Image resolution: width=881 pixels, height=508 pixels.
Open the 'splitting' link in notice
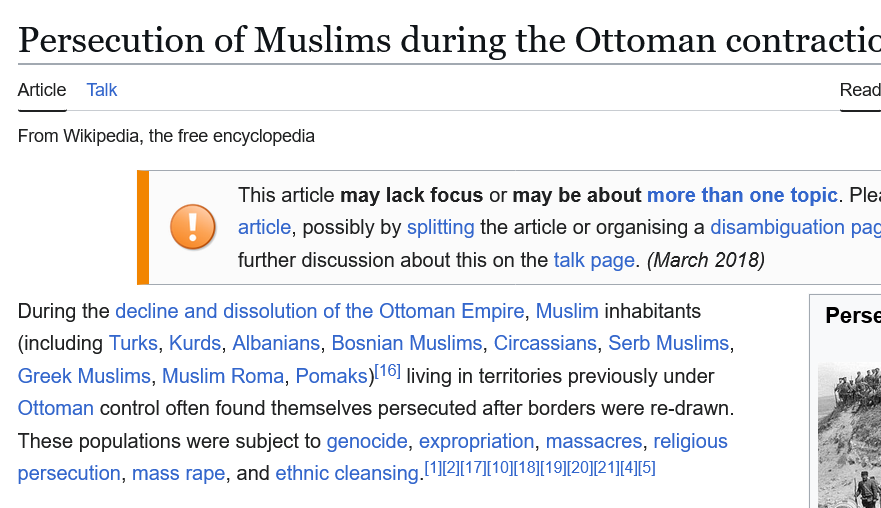click(440, 227)
